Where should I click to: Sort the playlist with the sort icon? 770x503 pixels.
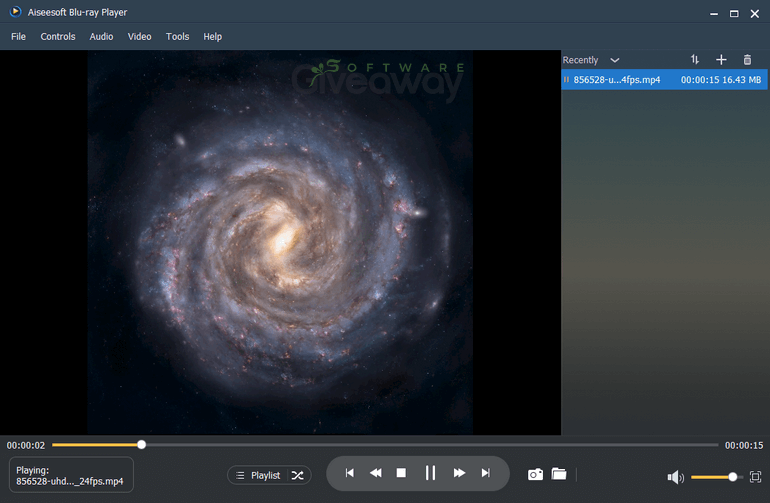695,59
